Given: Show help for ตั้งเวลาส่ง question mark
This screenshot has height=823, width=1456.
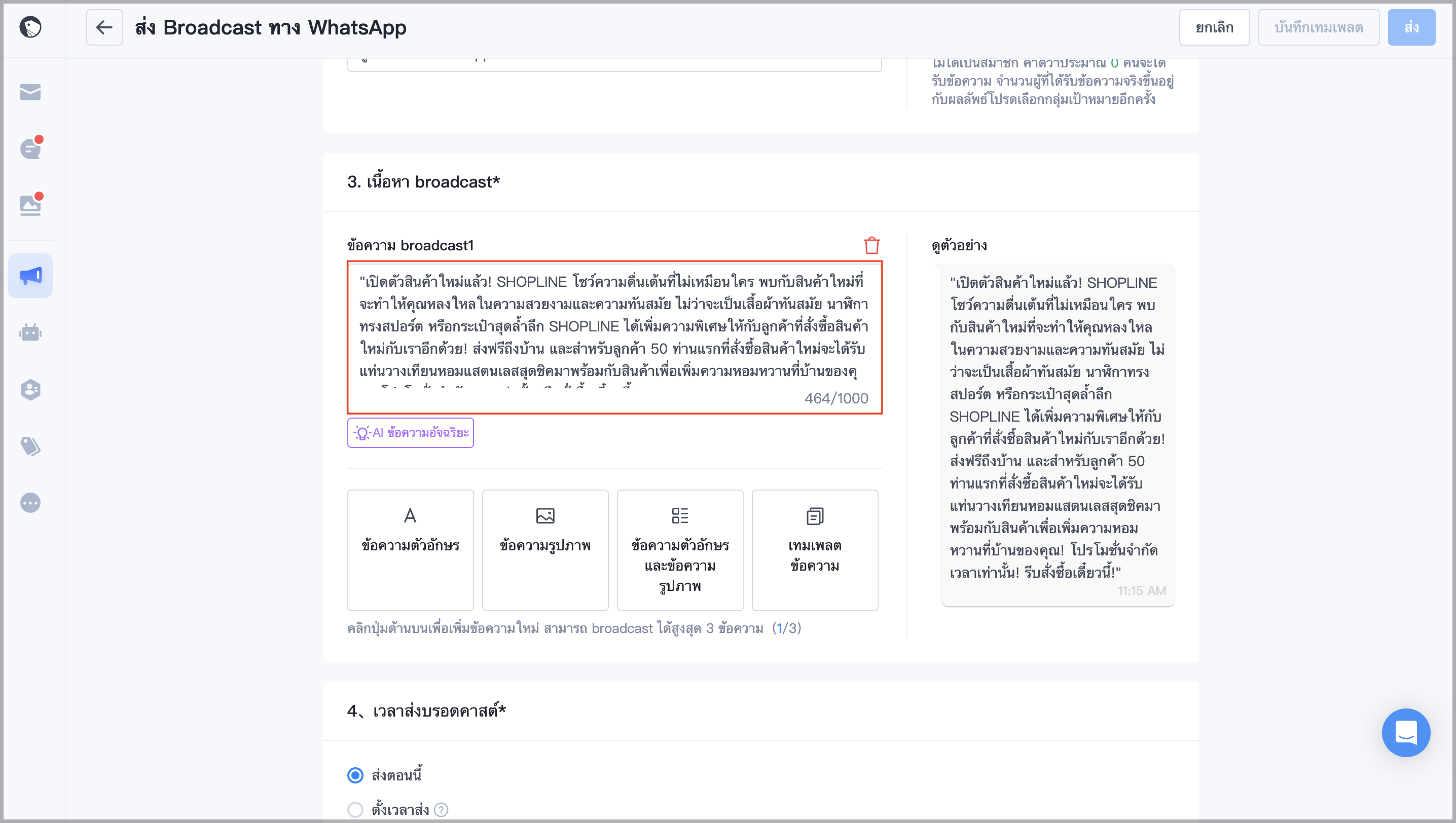Looking at the screenshot, I should tap(441, 810).
